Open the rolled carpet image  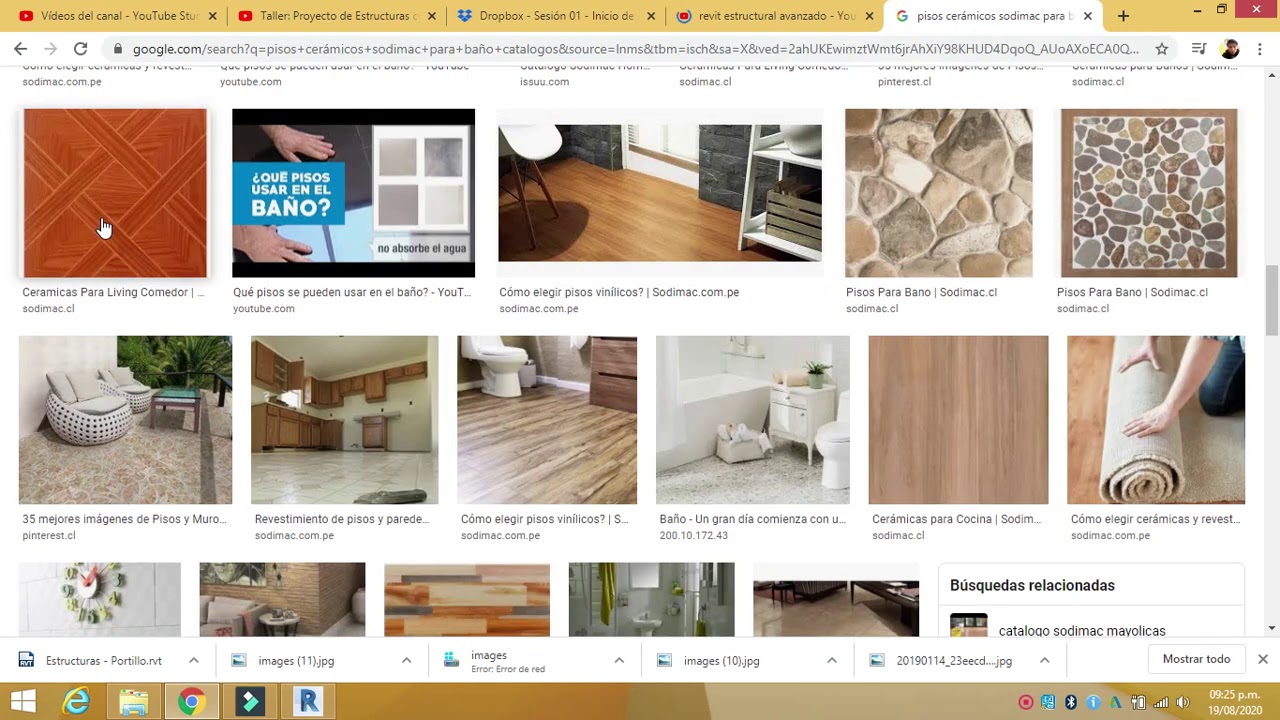pos(1156,420)
